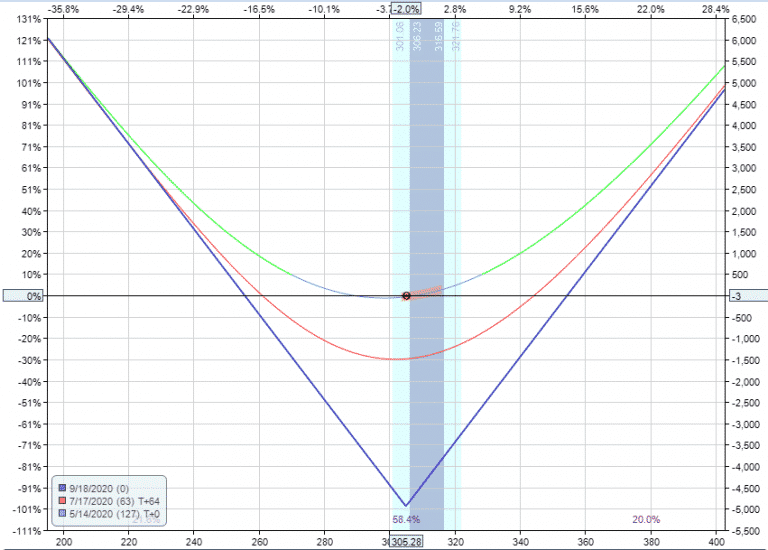Click the 58.4% probability label
The image size is (768, 550).
[x=406, y=520]
